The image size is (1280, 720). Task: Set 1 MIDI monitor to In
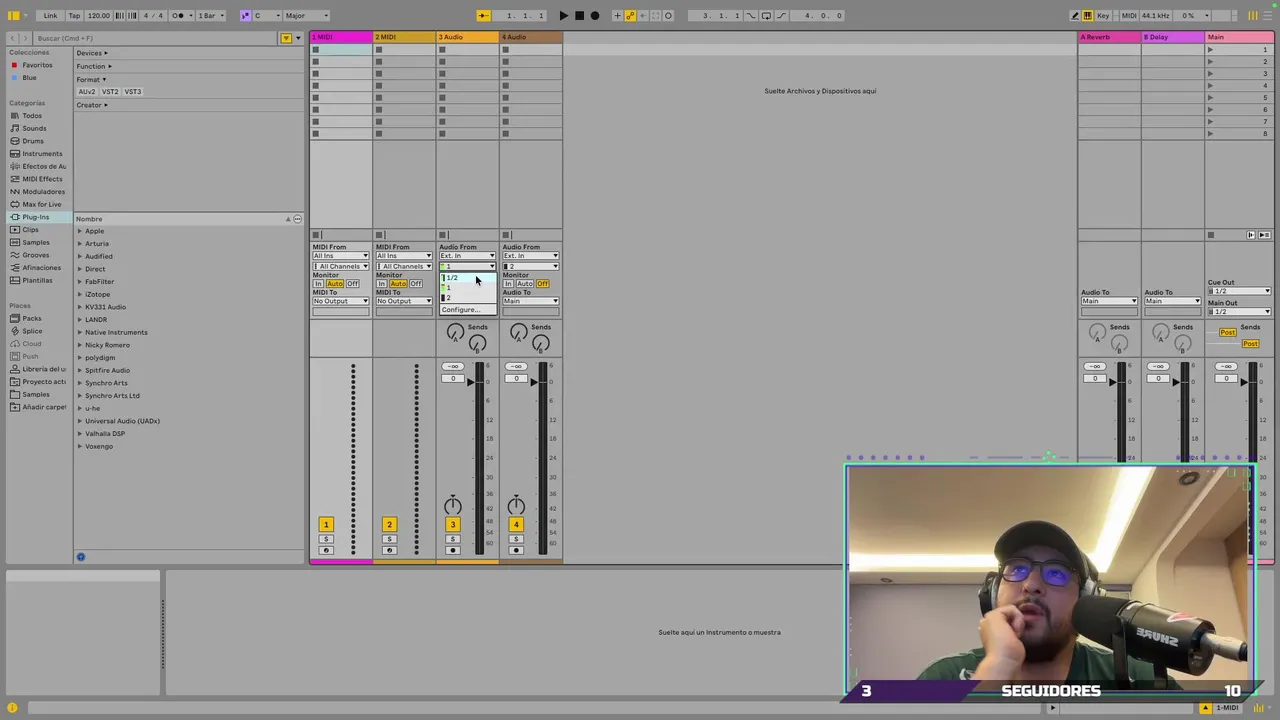(318, 284)
